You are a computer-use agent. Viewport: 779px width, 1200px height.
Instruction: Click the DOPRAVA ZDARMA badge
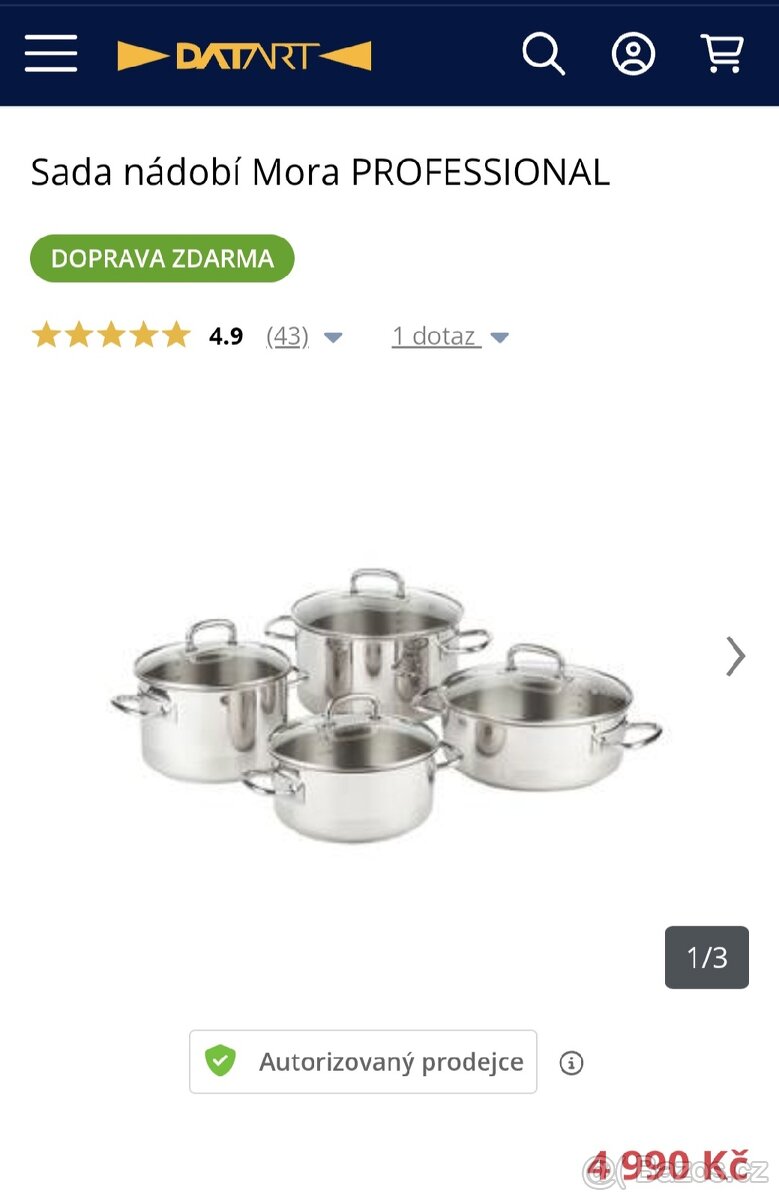click(162, 258)
